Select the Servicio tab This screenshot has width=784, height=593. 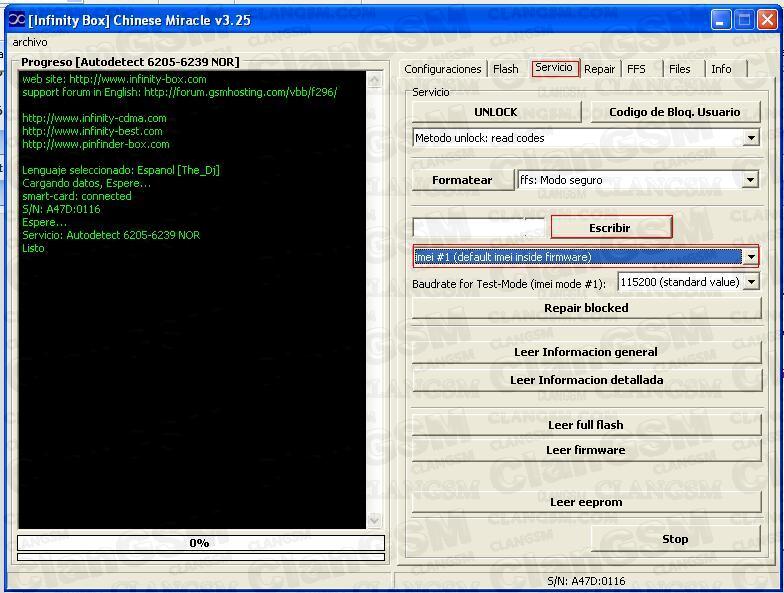[554, 68]
